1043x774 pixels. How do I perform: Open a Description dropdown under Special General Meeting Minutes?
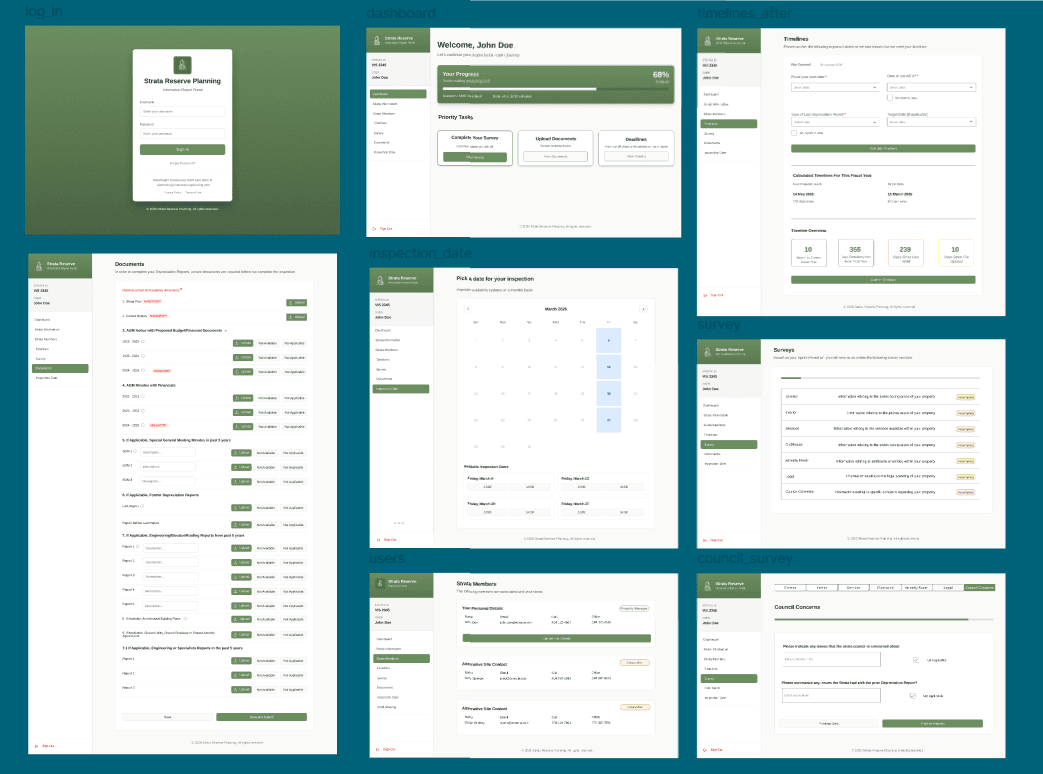click(x=168, y=452)
